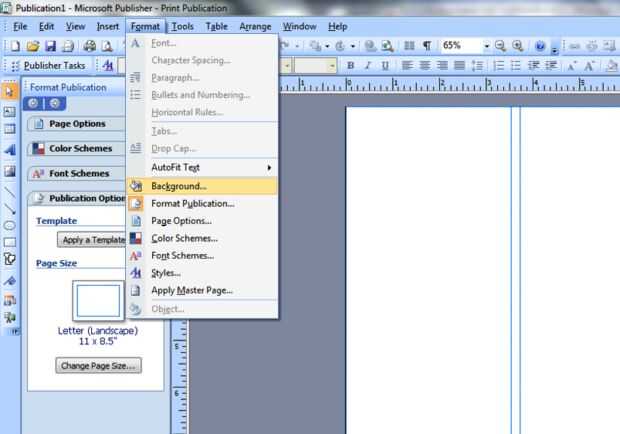
Task: Open the font size dropdown arrow
Action: pos(332,65)
